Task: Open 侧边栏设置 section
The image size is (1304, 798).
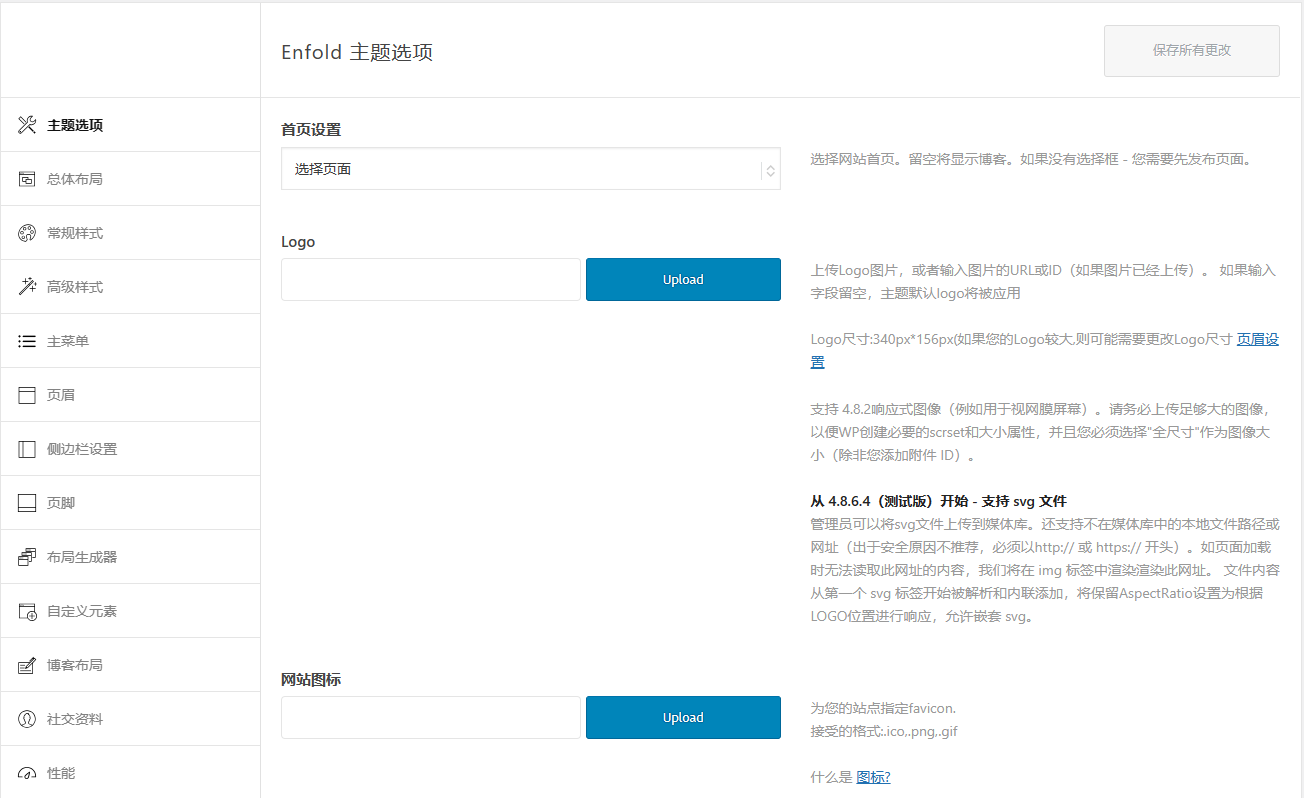Action: pos(130,449)
